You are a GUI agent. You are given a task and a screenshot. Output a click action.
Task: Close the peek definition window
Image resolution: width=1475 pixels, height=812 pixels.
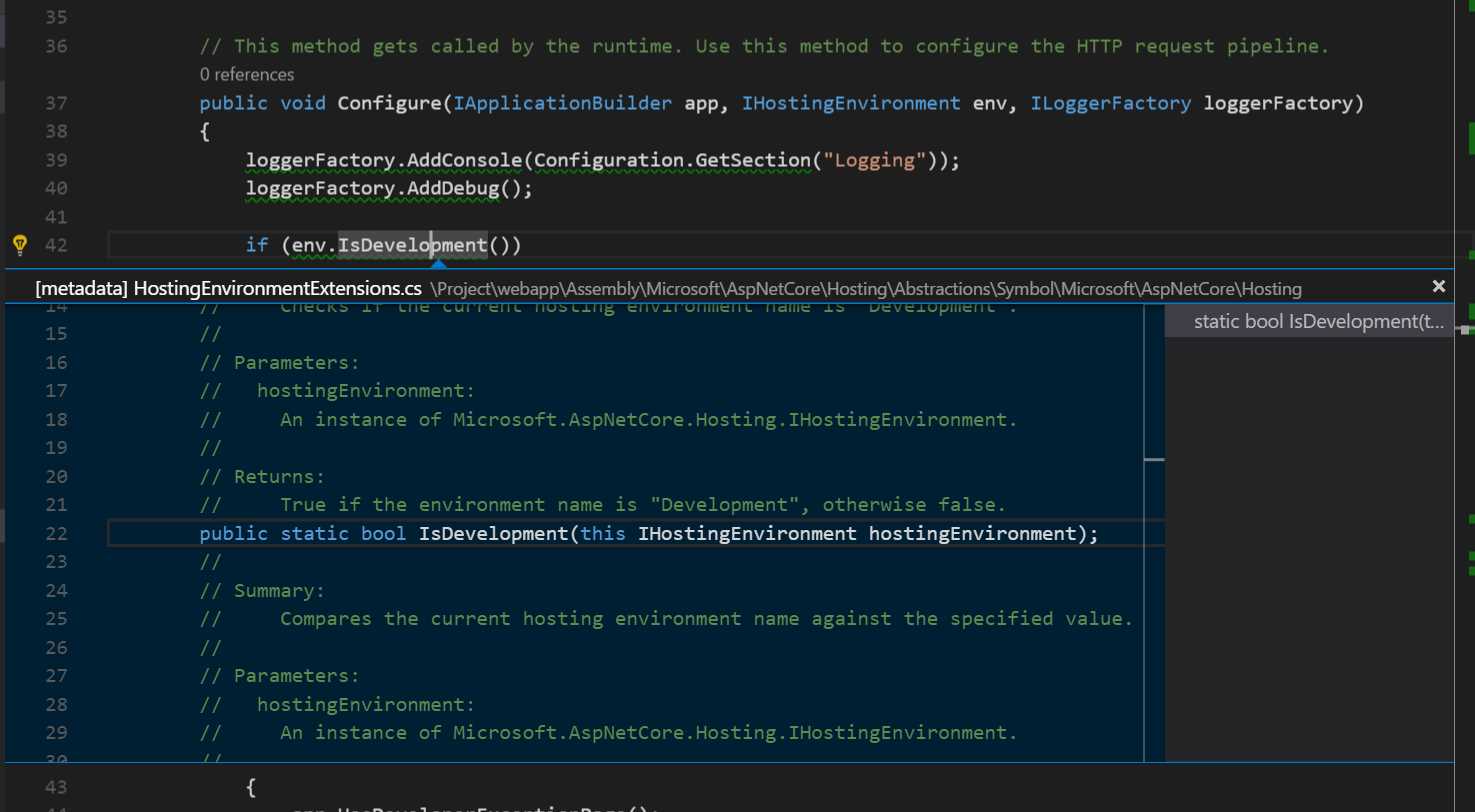point(1439,286)
